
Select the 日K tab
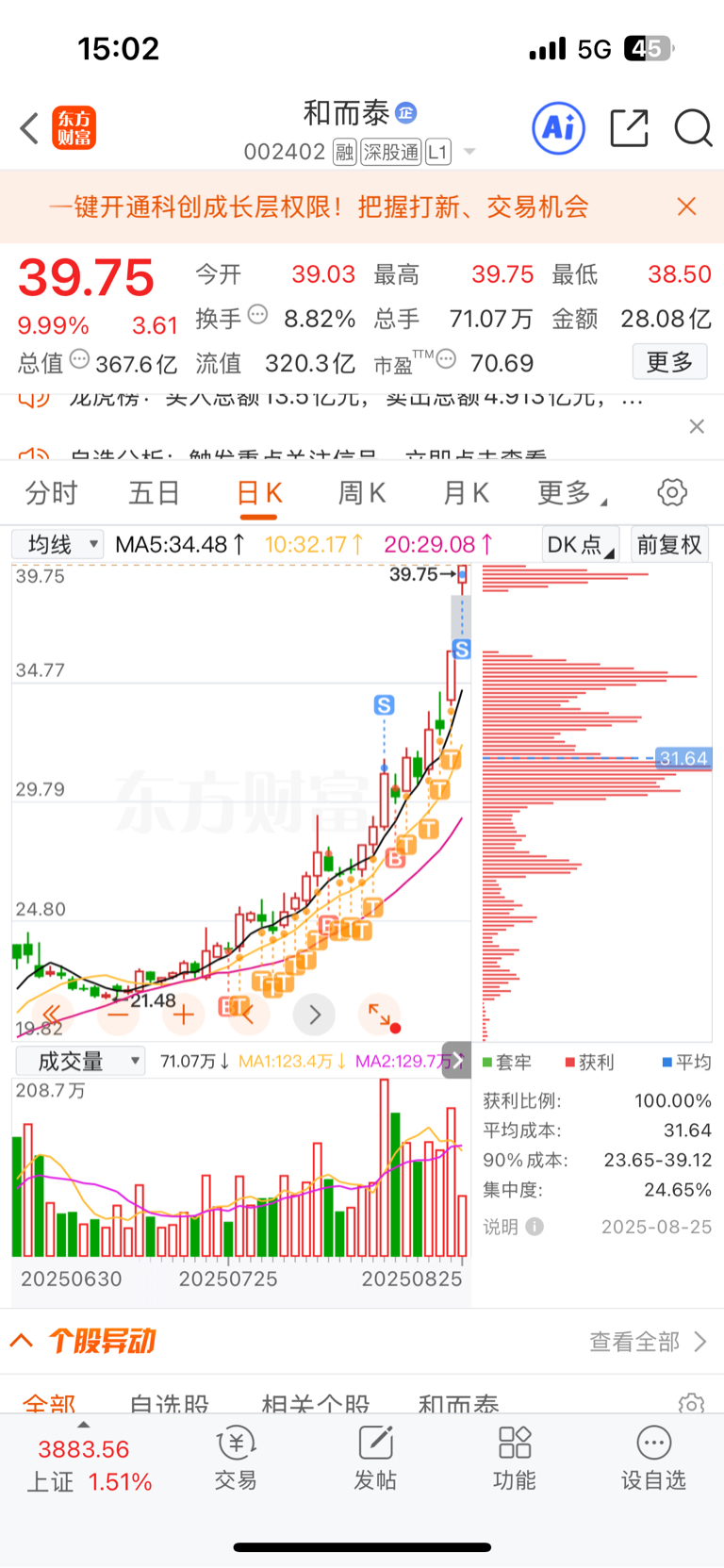tap(258, 492)
